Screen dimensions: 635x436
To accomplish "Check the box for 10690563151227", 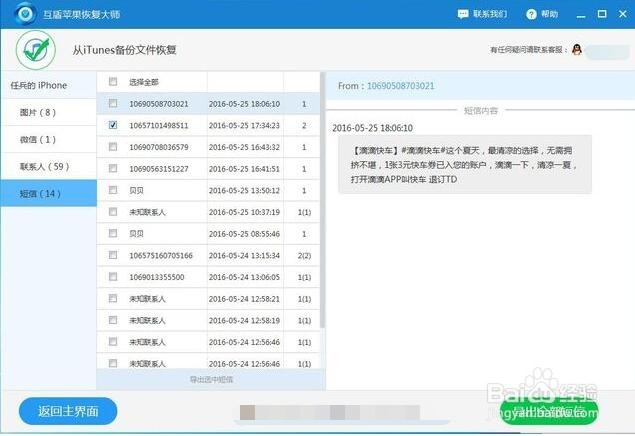I will [113, 168].
